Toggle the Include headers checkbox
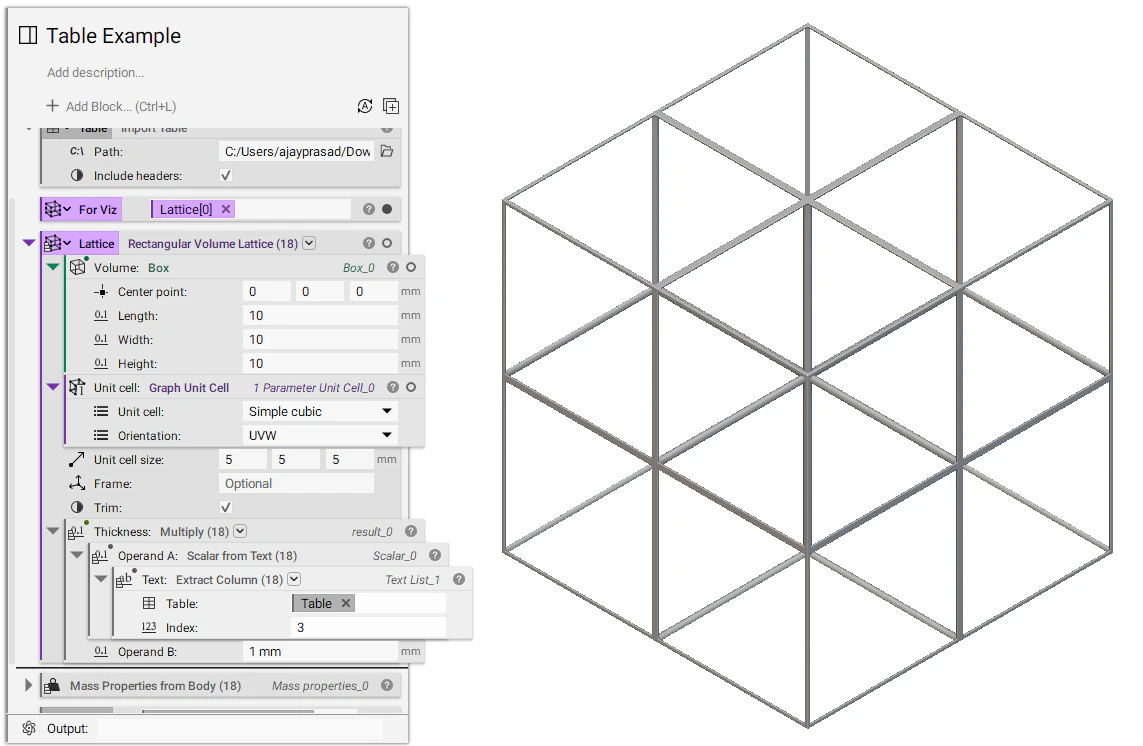 [x=226, y=175]
